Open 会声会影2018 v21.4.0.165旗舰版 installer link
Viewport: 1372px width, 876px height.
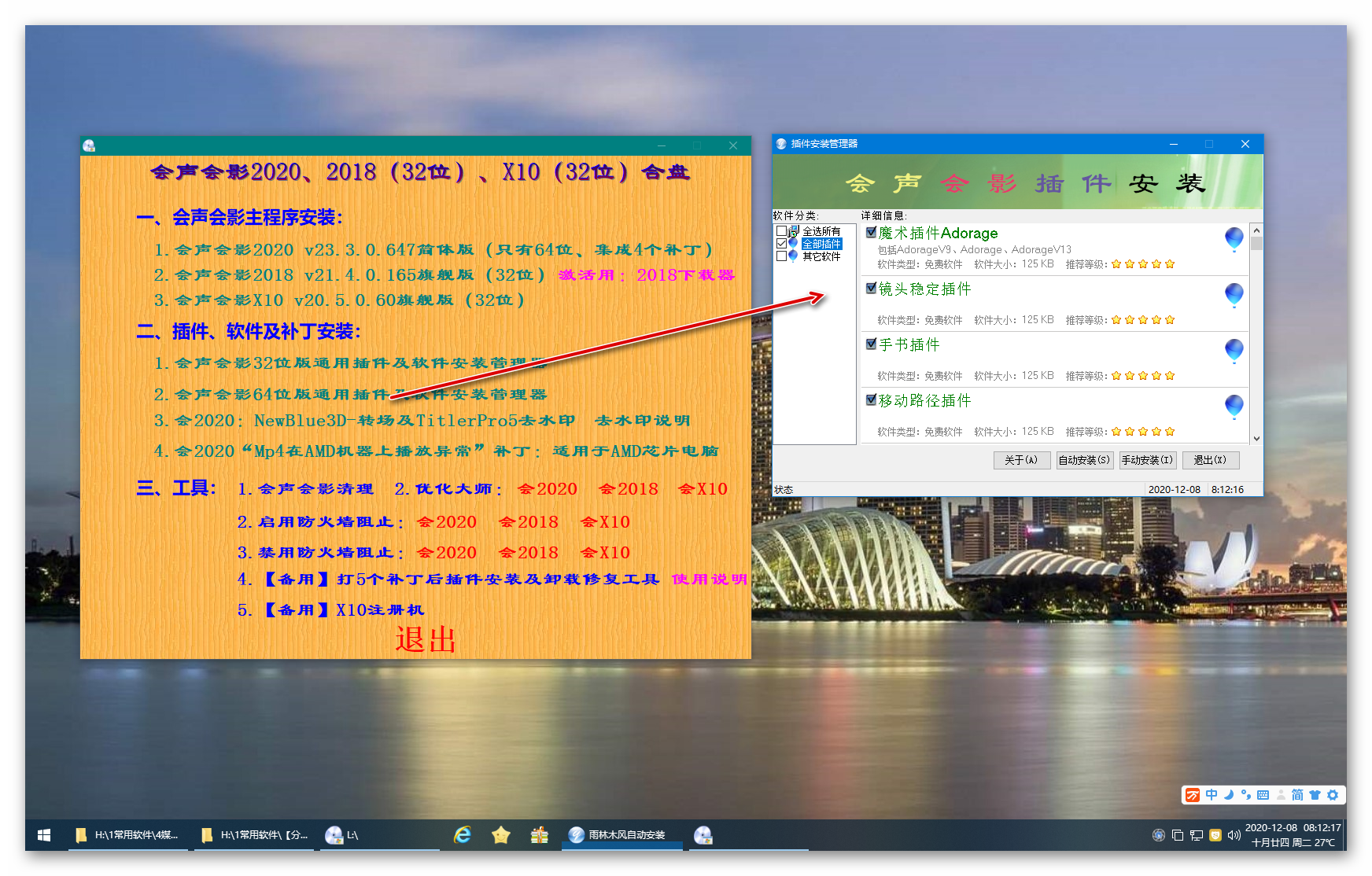coord(349,275)
